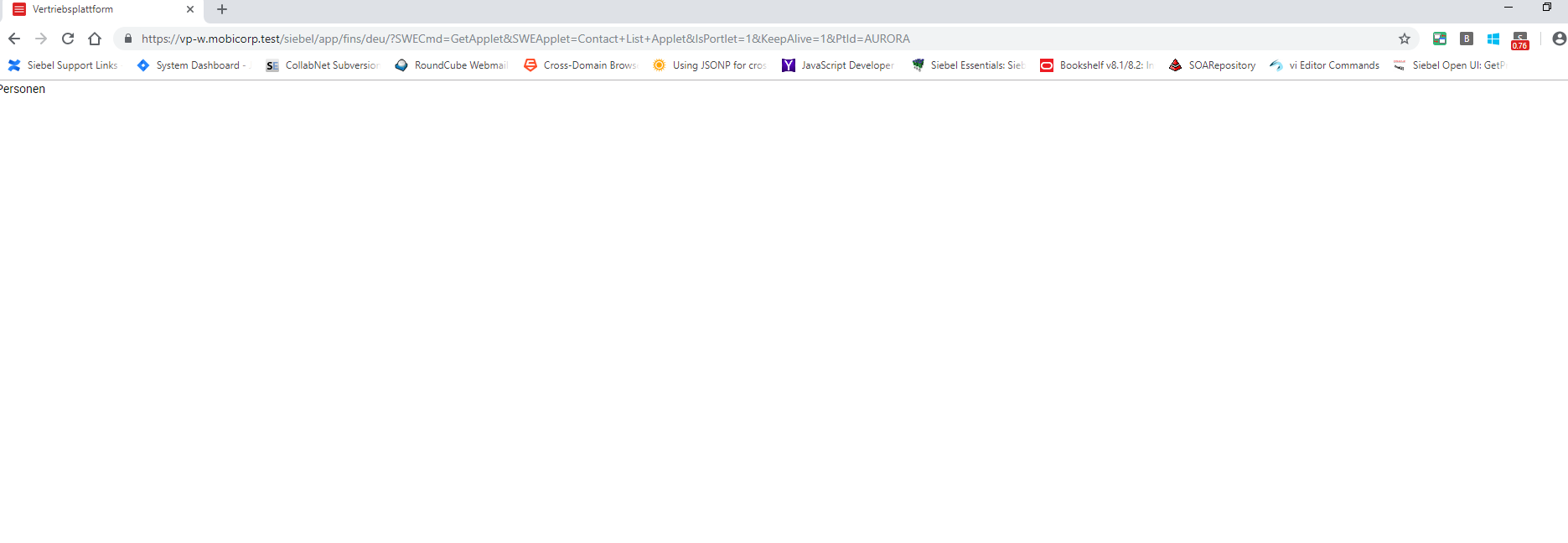Open the browser home page
This screenshot has height=543, width=1568.
pyautogui.click(x=95, y=39)
